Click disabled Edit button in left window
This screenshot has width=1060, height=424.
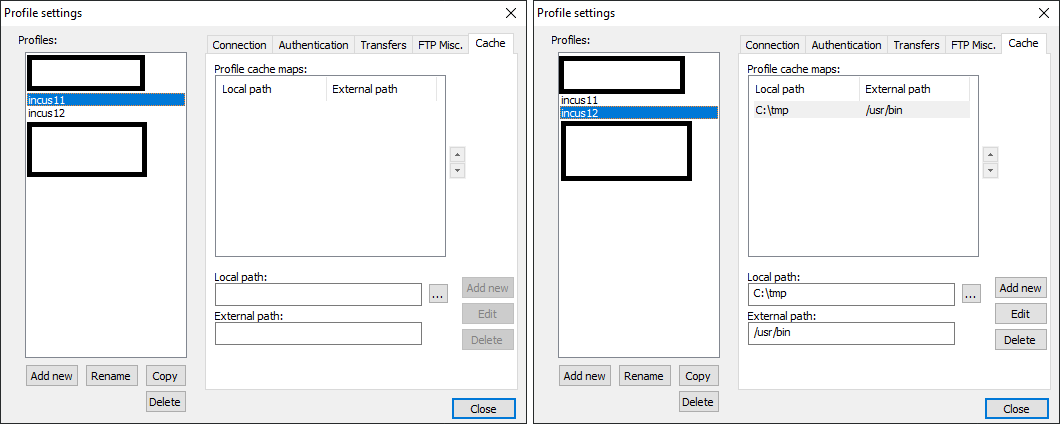point(487,314)
